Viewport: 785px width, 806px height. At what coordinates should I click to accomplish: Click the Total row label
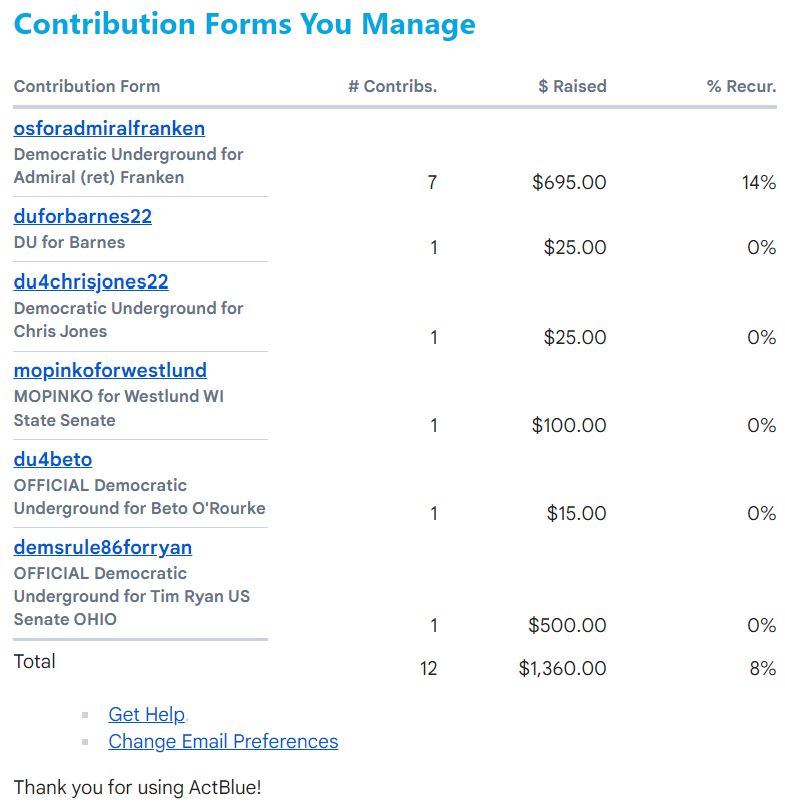click(x=35, y=661)
